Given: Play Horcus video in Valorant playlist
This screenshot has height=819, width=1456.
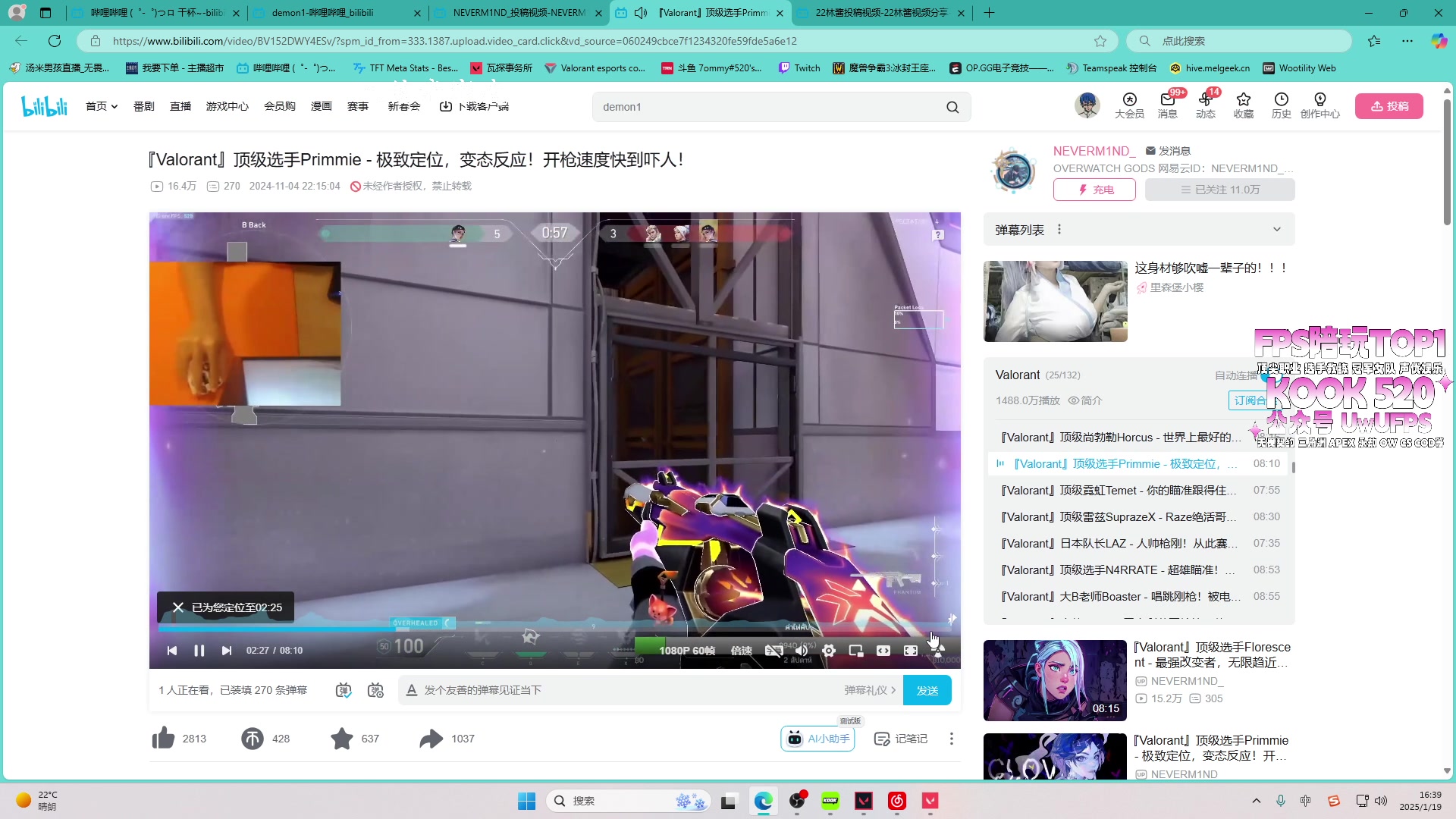Looking at the screenshot, I should (1121, 438).
